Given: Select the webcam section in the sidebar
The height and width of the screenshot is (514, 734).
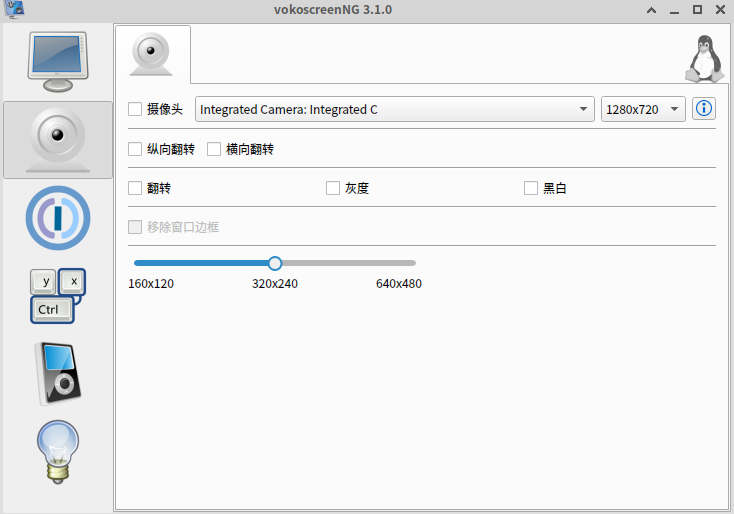Looking at the screenshot, I should [x=58, y=140].
